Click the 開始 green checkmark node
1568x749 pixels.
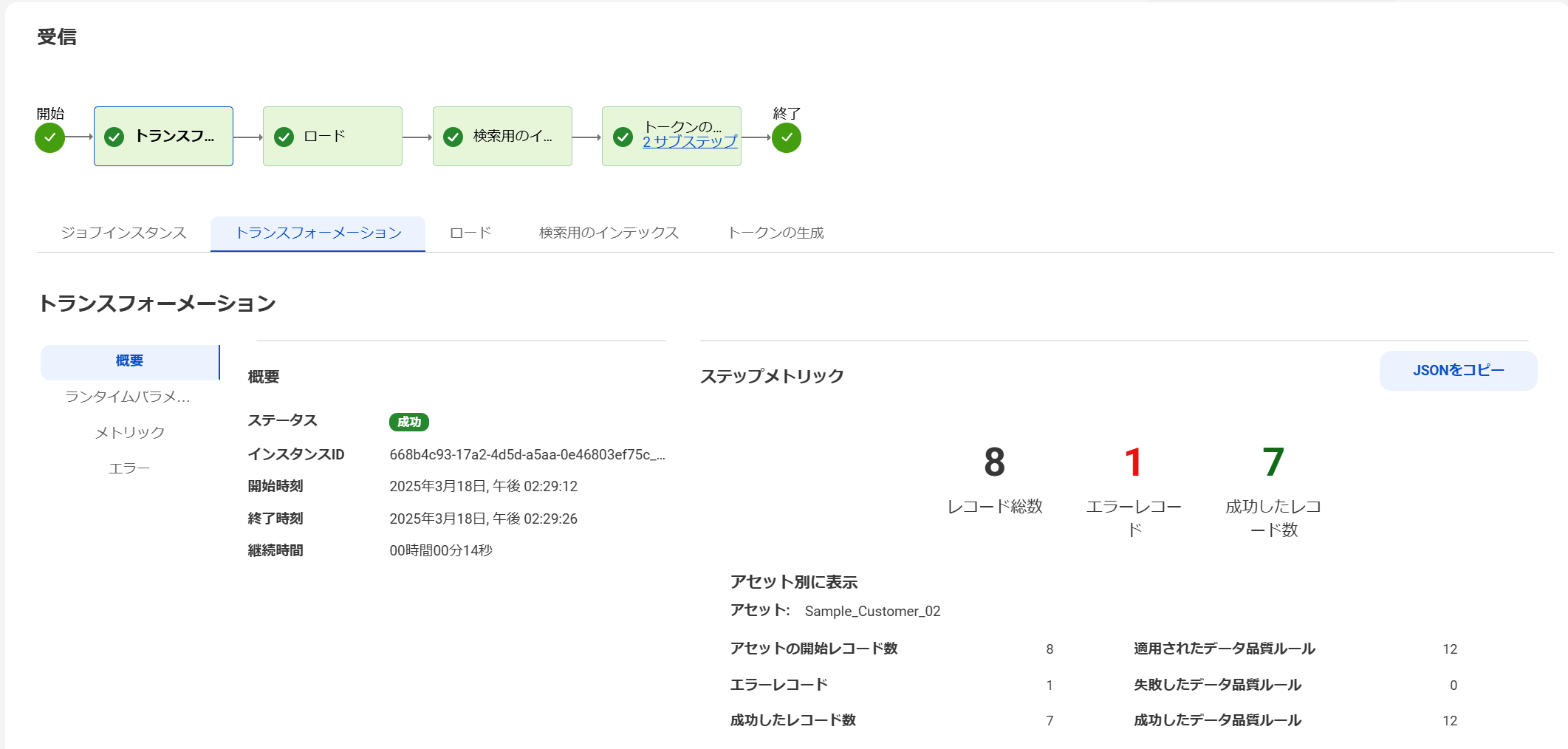pos(49,137)
